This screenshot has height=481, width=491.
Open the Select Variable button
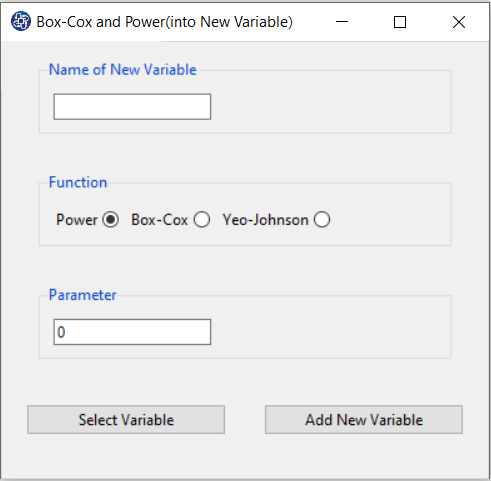click(126, 420)
